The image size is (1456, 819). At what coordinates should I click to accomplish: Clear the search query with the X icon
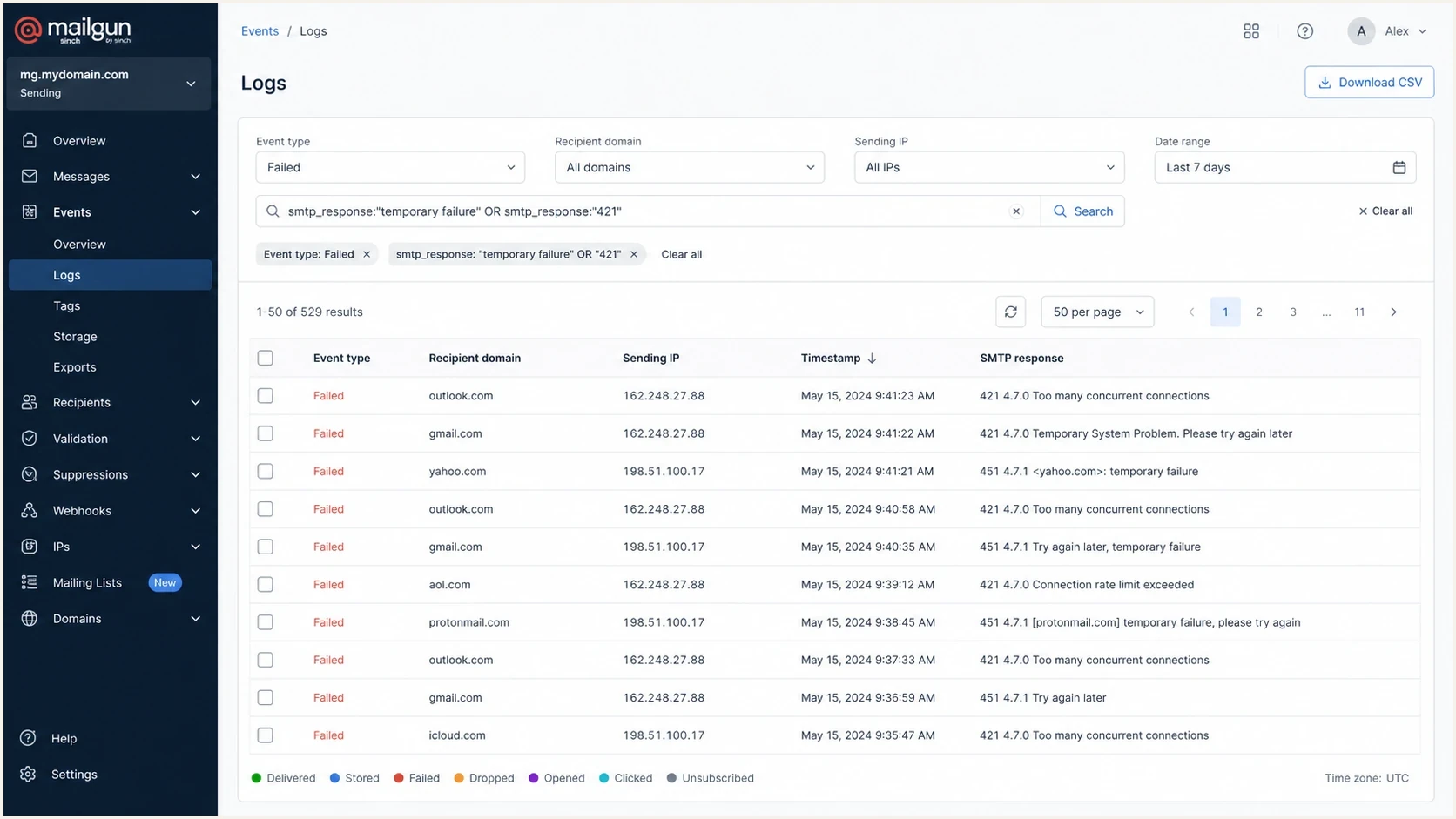pos(1016,211)
